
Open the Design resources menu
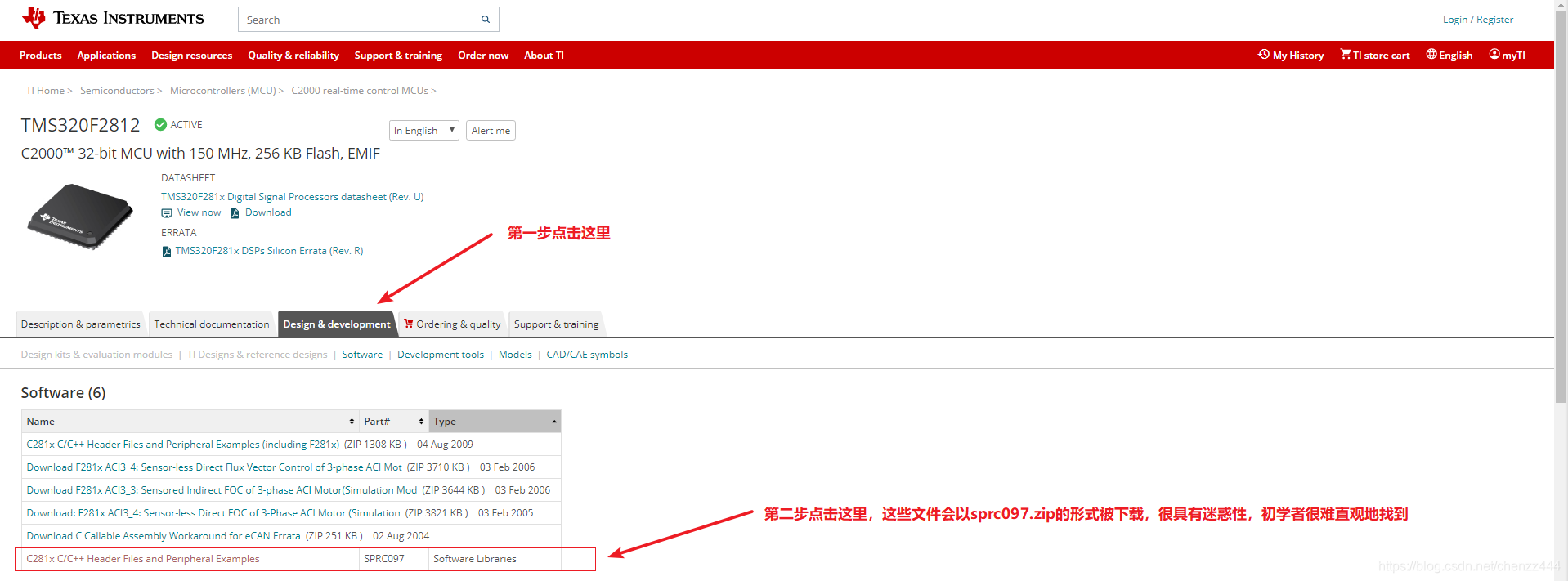coord(192,56)
